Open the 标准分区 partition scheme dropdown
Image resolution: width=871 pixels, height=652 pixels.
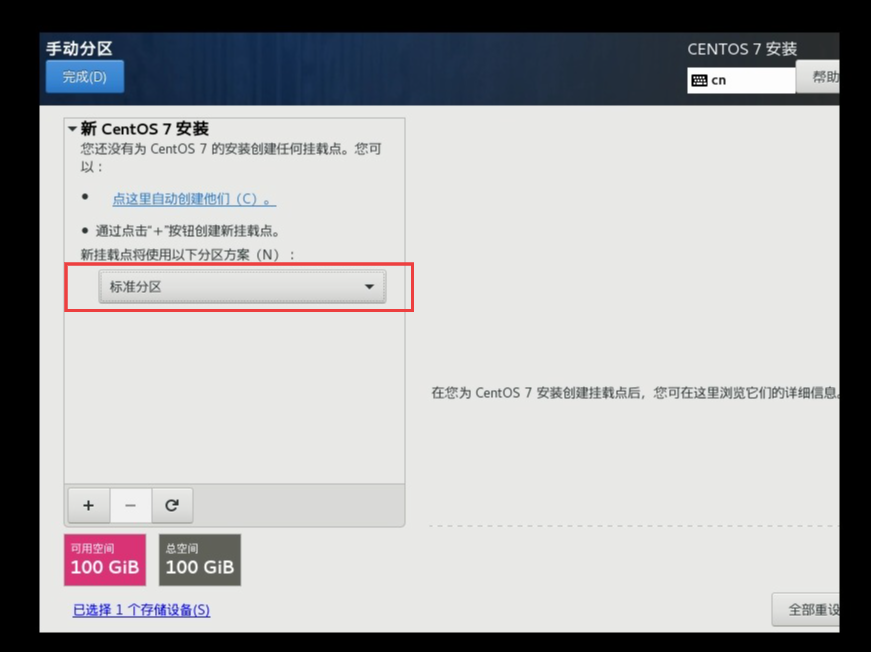[x=242, y=287]
